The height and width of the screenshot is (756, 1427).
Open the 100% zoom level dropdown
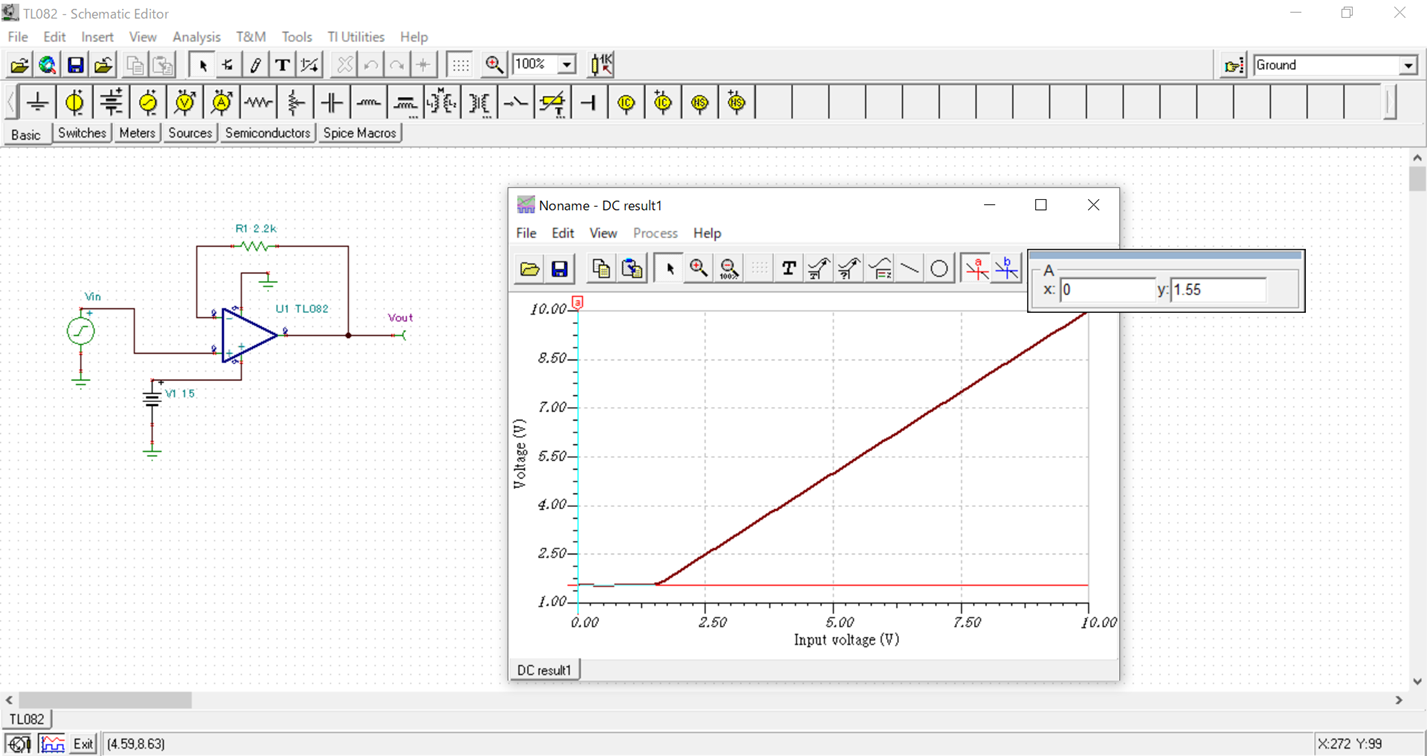tap(566, 65)
